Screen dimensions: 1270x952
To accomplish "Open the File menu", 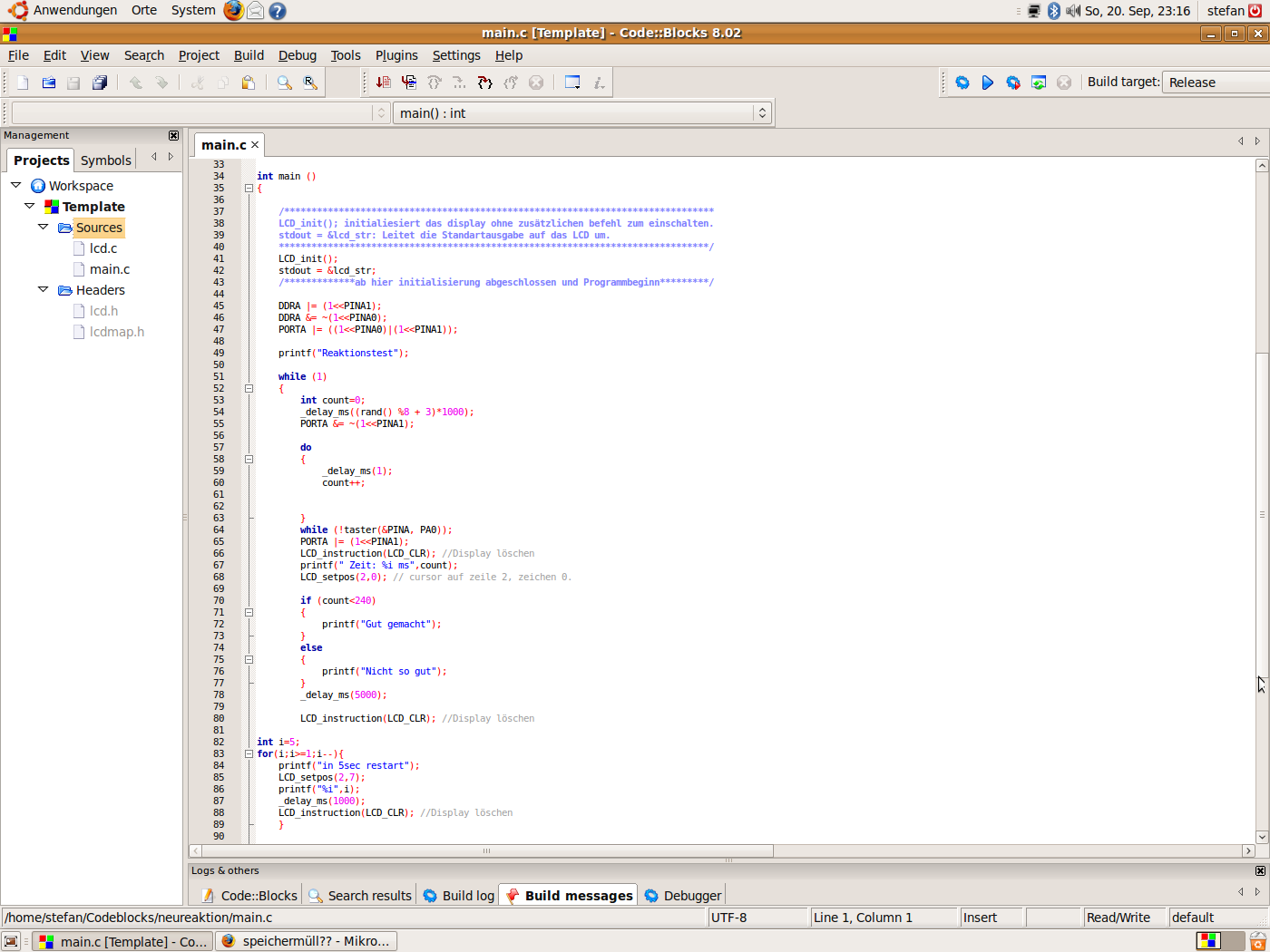I will 18,55.
